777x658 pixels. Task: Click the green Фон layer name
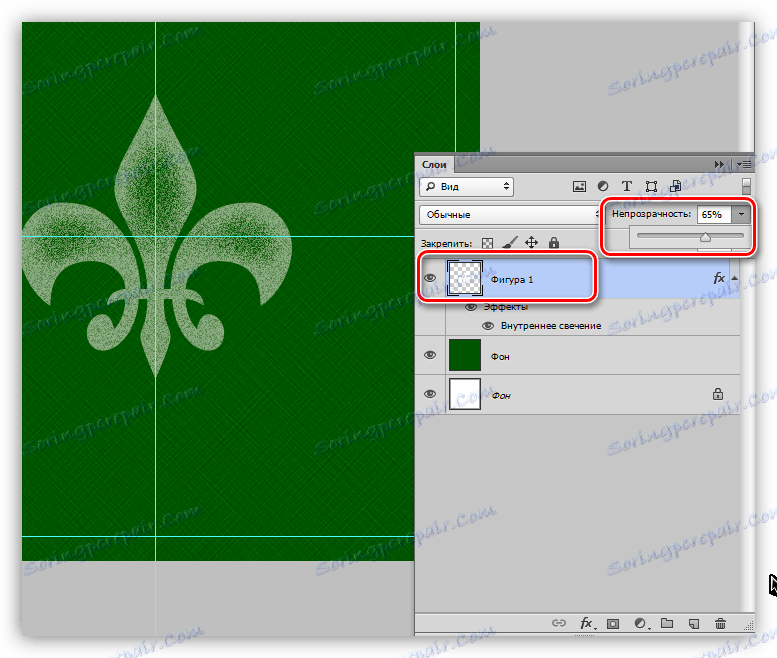(500, 357)
